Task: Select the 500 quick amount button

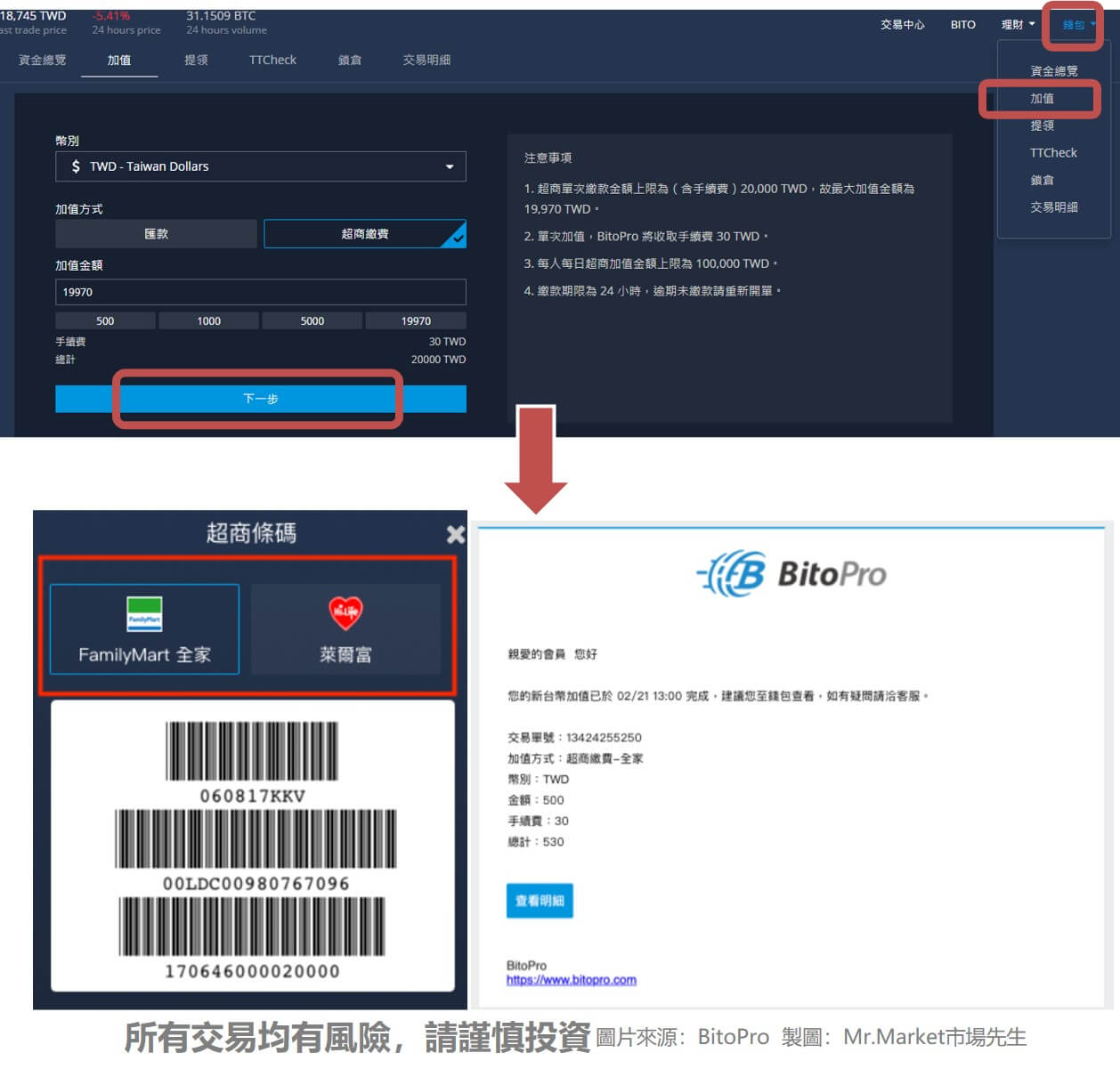Action: coord(105,321)
